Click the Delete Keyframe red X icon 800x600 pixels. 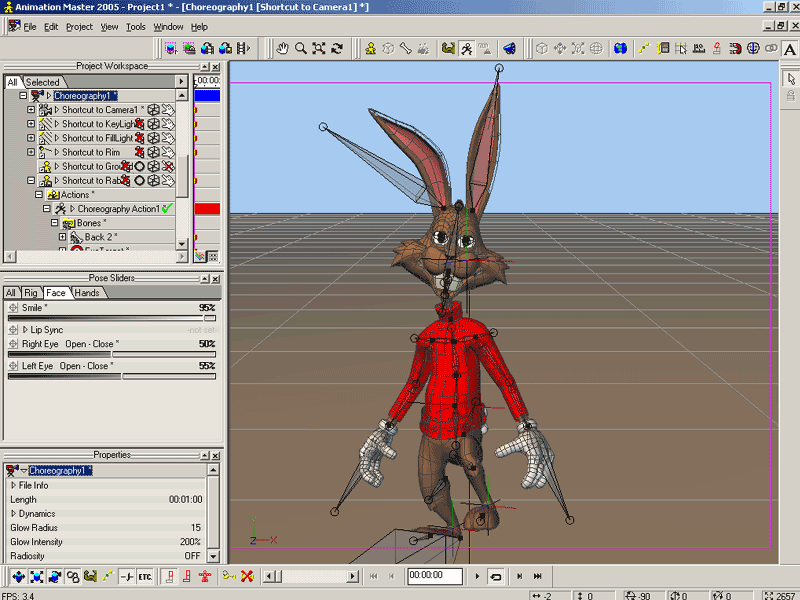click(247, 577)
